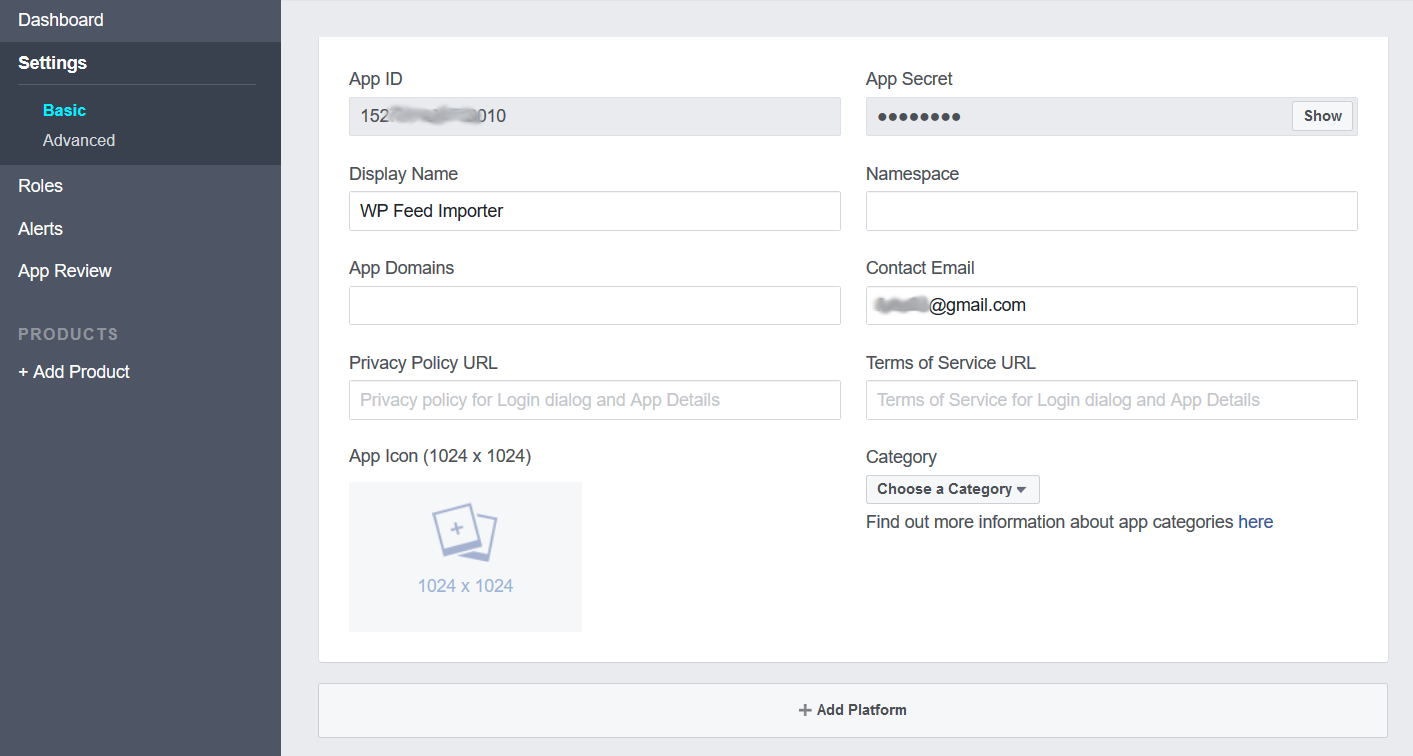1413x756 pixels.
Task: Open the Advanced settings sub-item
Action: tap(79, 140)
